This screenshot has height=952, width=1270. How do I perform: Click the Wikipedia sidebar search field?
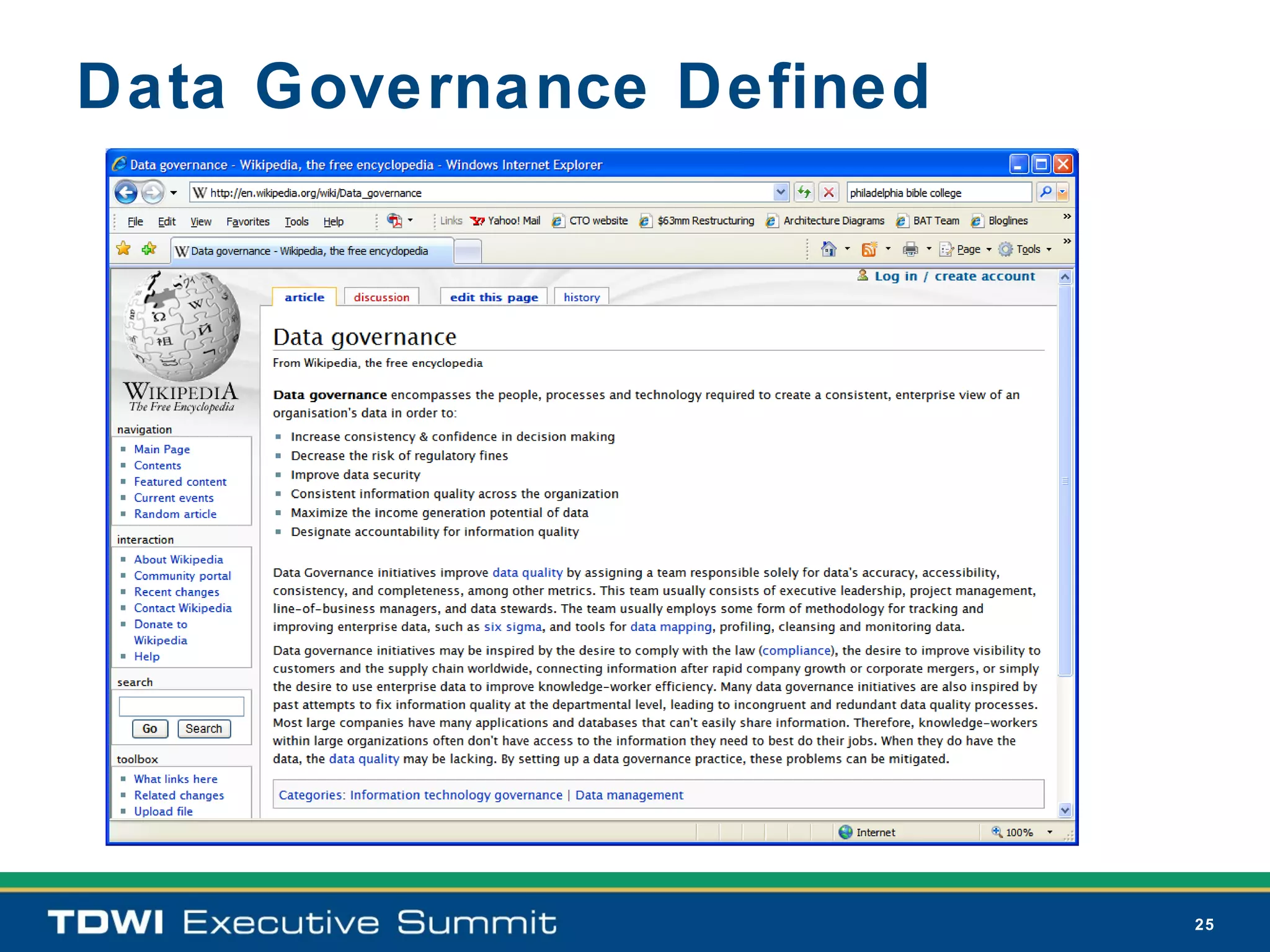181,707
